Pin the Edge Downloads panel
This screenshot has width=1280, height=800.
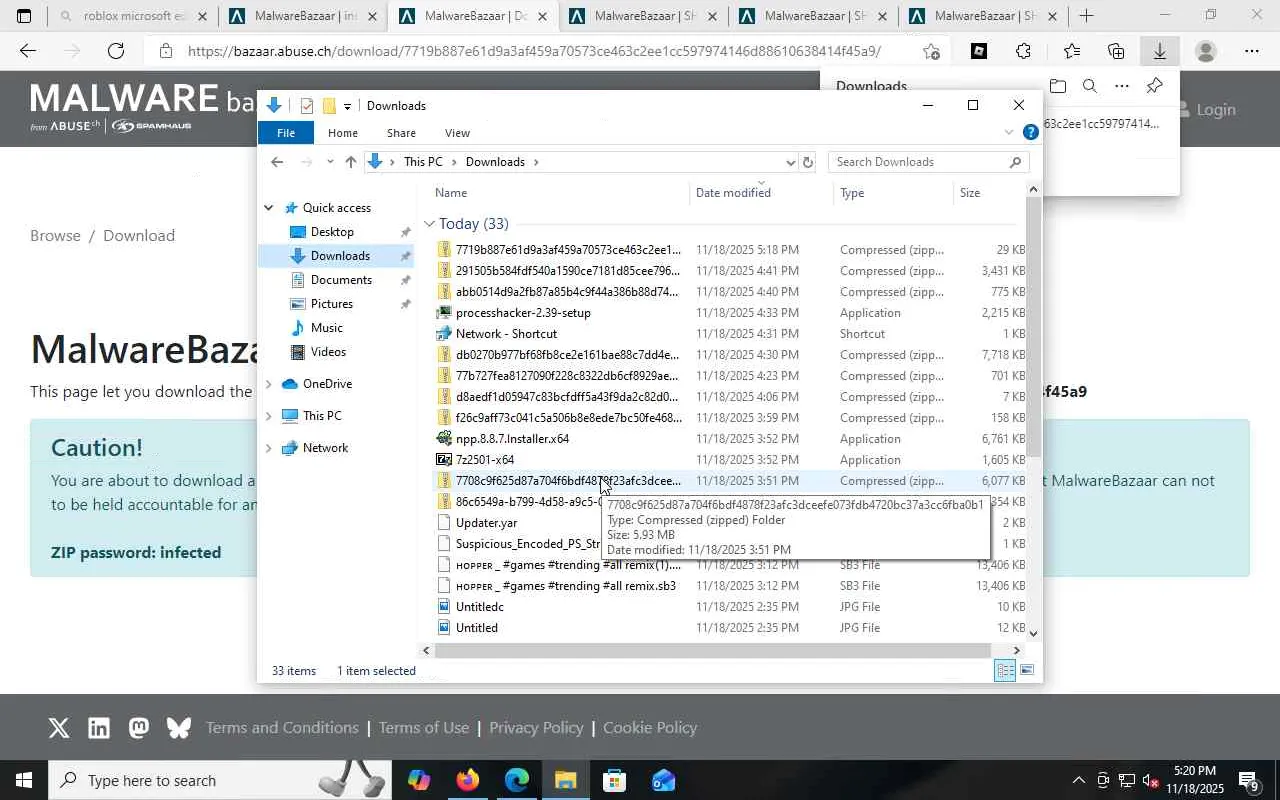click(1154, 86)
